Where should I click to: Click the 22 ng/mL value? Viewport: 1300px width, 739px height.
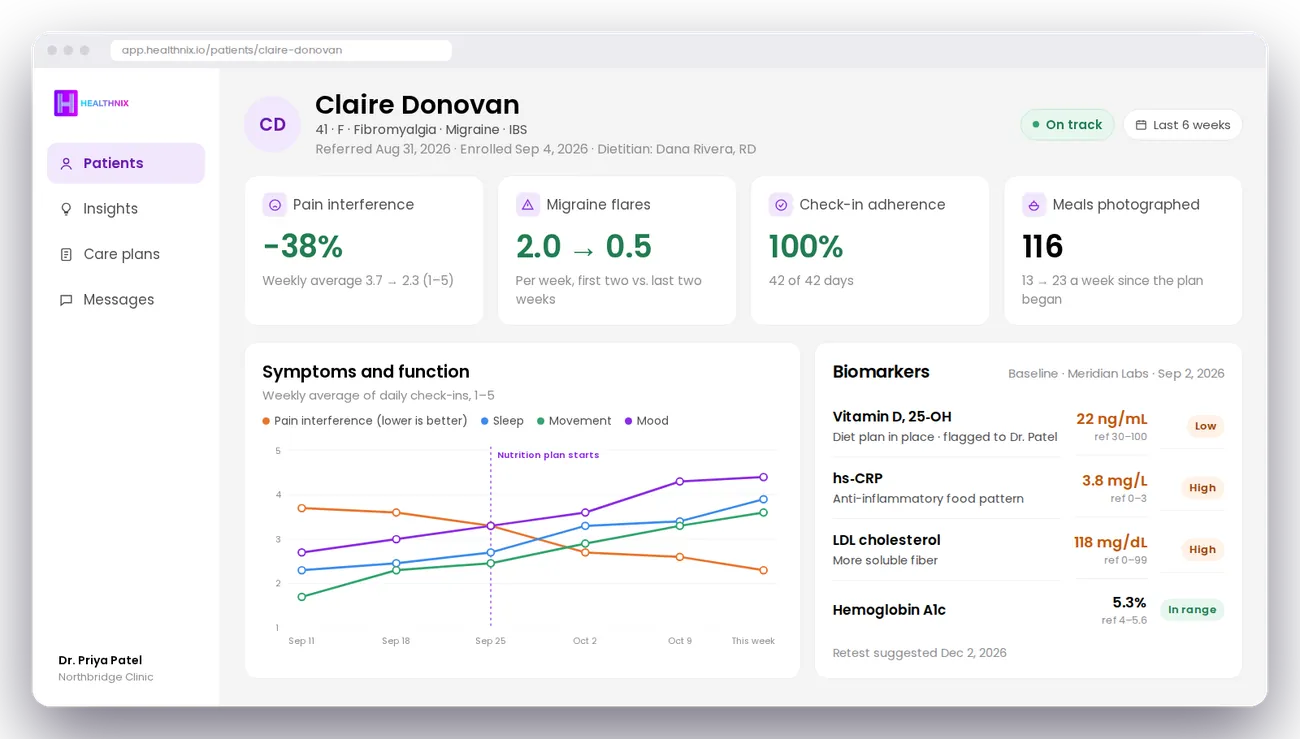click(x=1111, y=419)
